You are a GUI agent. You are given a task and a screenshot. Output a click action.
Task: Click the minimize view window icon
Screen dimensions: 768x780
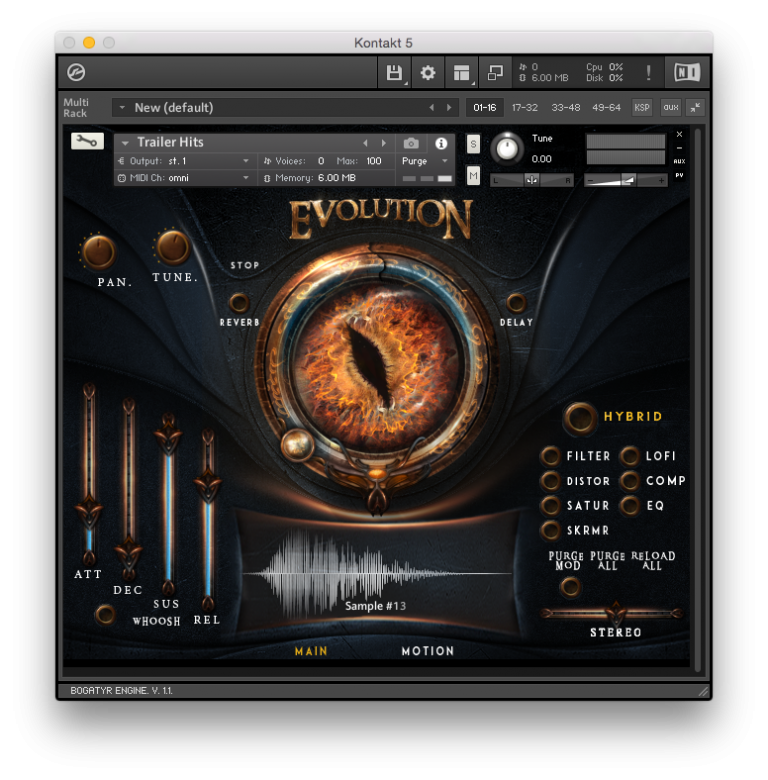point(495,72)
